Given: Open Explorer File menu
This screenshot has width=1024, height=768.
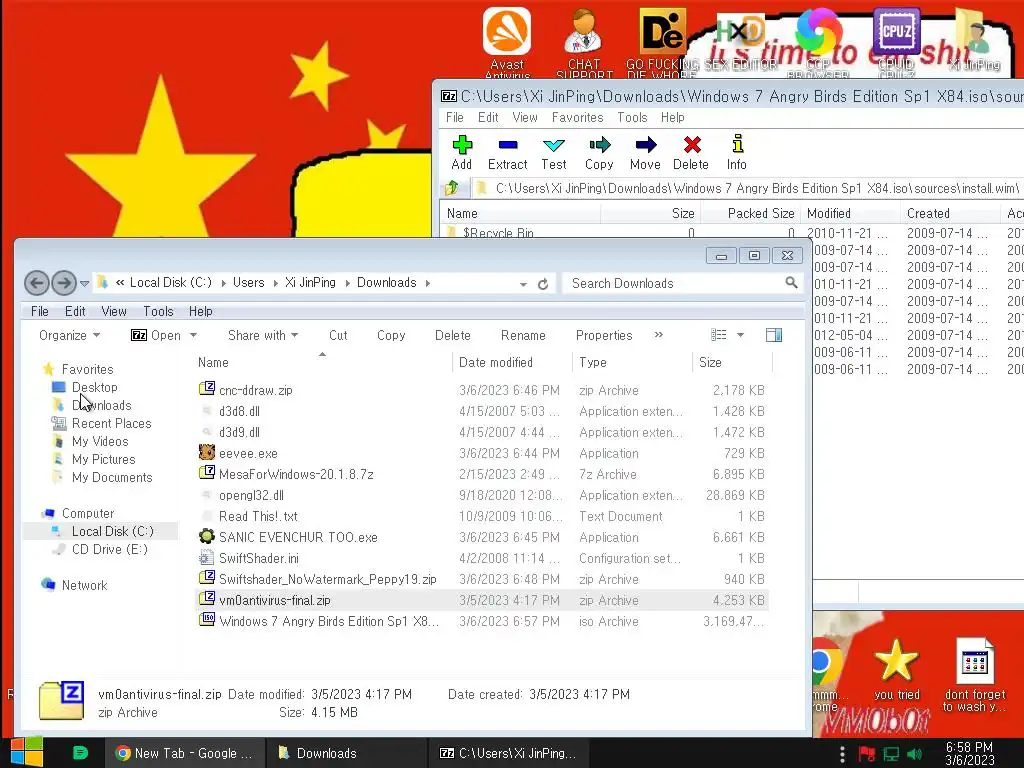Looking at the screenshot, I should (x=40, y=312).
